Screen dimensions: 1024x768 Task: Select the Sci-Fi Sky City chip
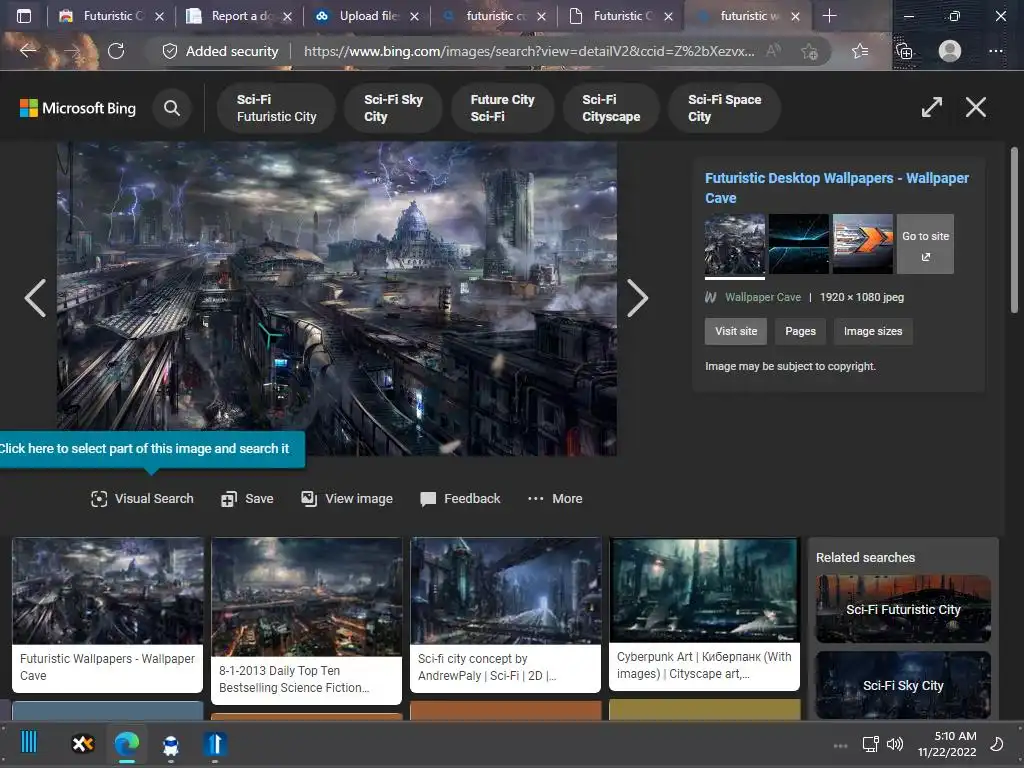(393, 108)
